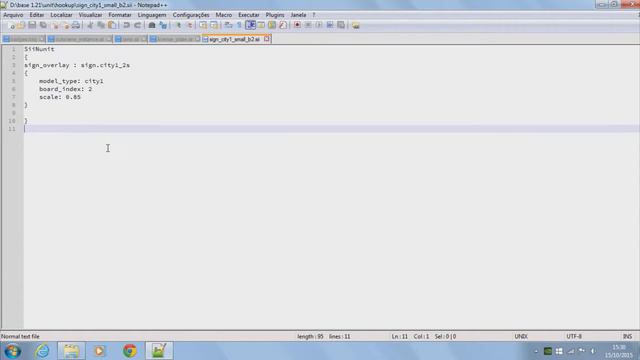Click the Close All toolbar icon
The image size is (640, 360).
point(65,25)
